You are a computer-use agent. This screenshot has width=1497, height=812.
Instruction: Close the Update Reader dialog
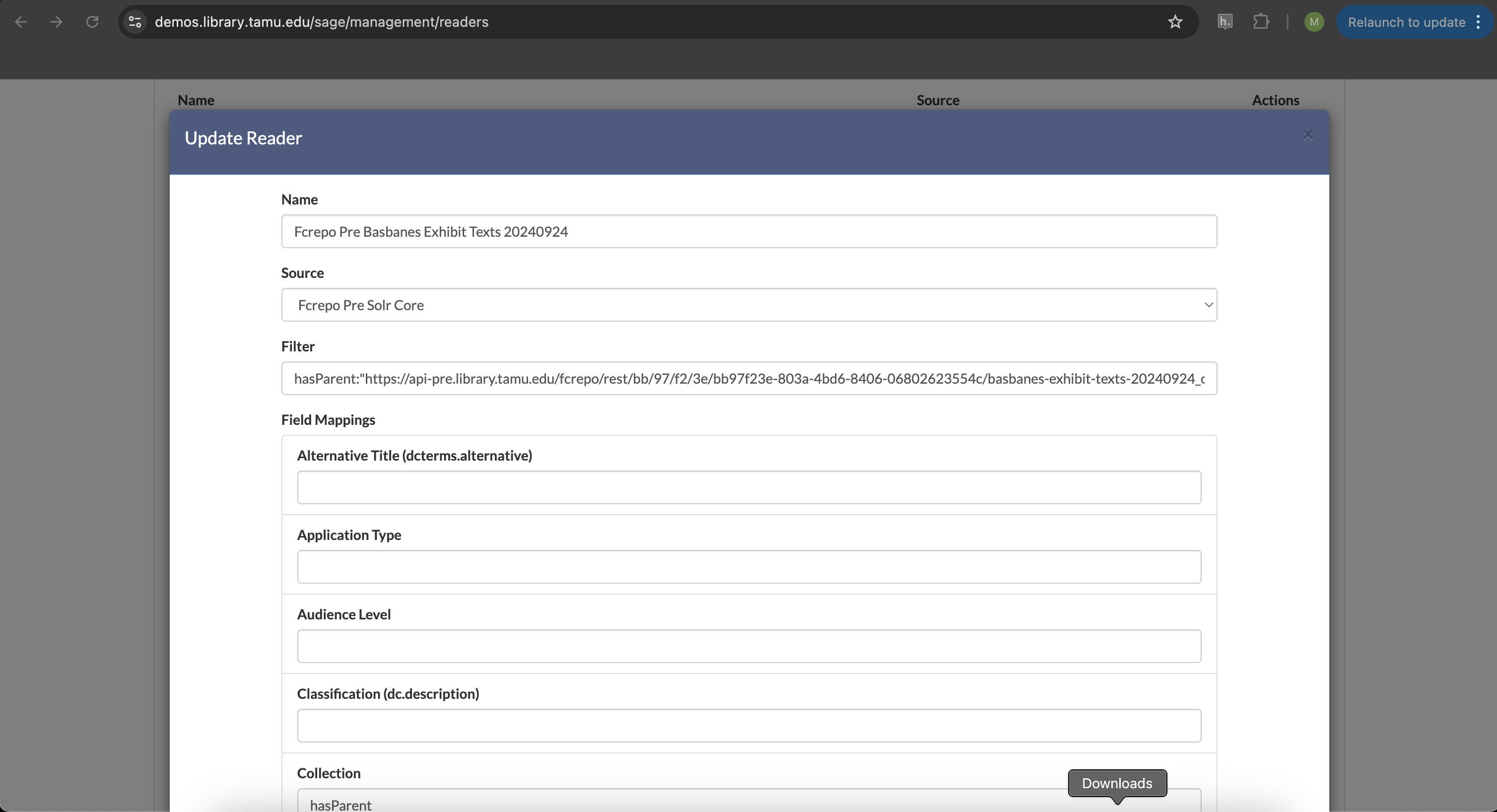pyautogui.click(x=1307, y=135)
